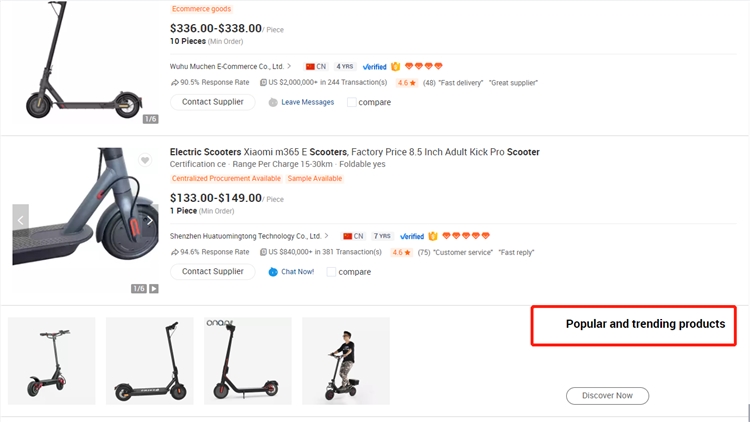750x422 pixels.
Task: Contact Supplier for the Xiaomi m365 scooter
Action: tap(212, 271)
